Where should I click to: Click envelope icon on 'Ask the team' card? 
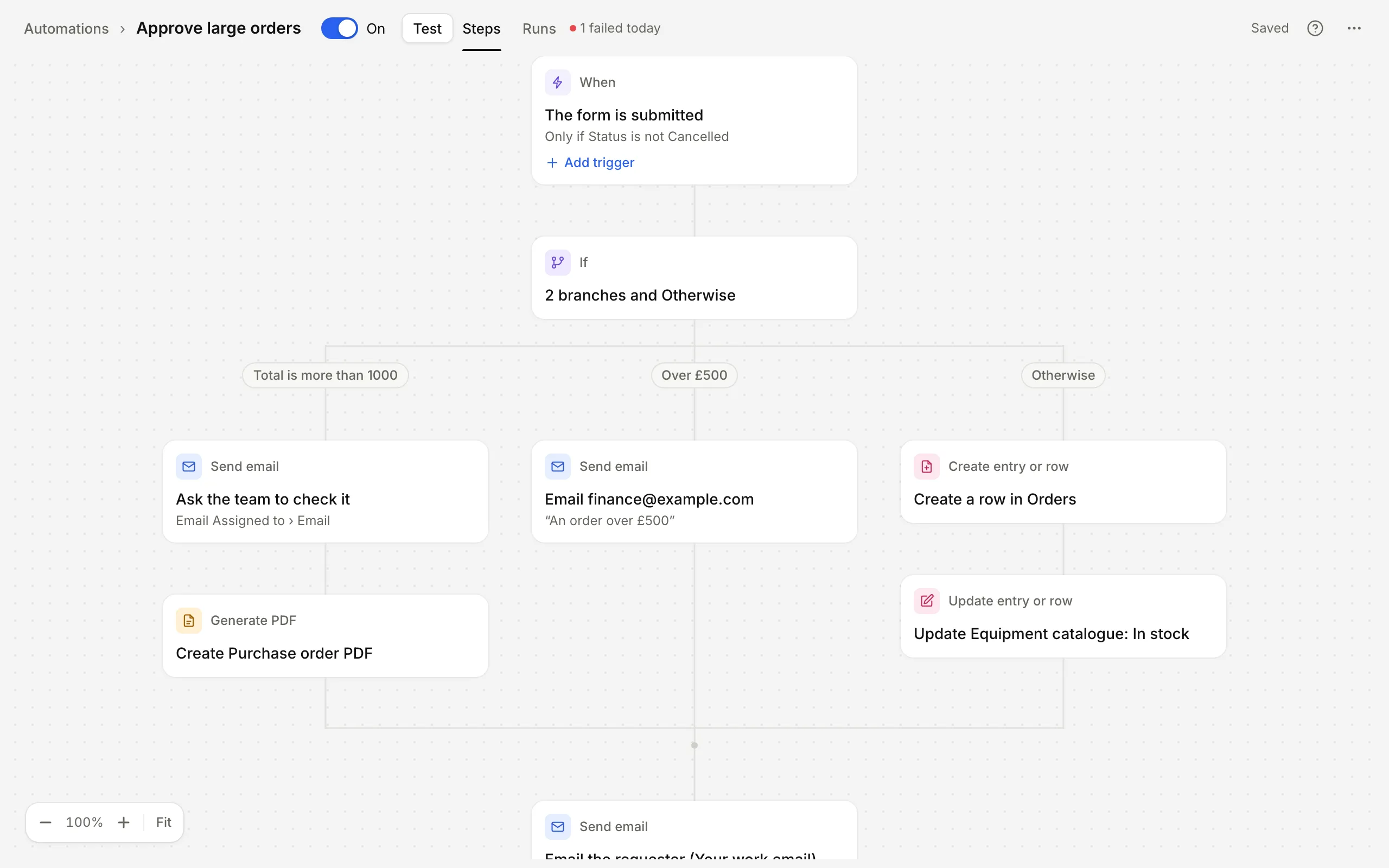pyautogui.click(x=189, y=467)
